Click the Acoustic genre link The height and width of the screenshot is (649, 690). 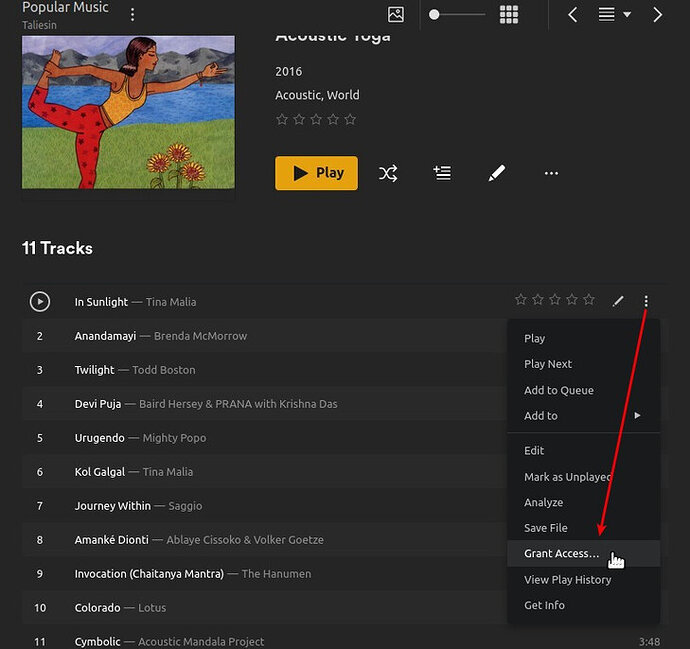pos(298,95)
